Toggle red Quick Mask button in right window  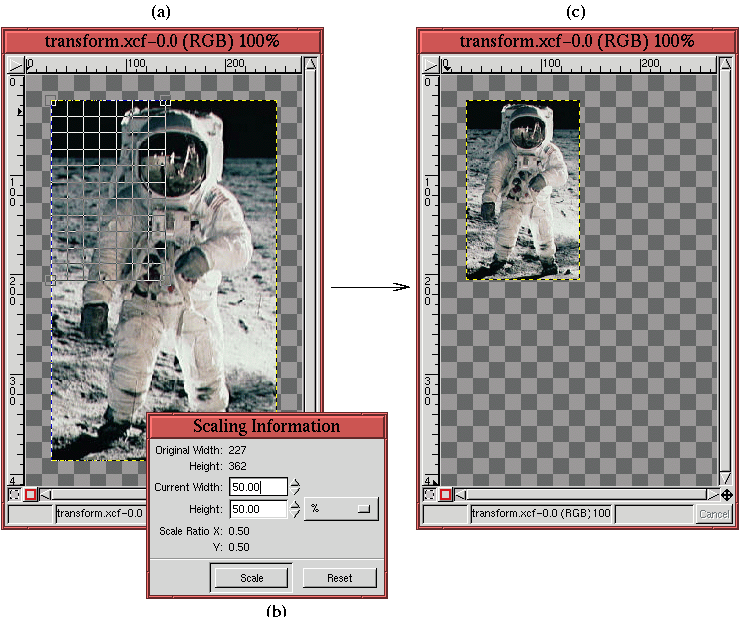pyautogui.click(x=444, y=494)
